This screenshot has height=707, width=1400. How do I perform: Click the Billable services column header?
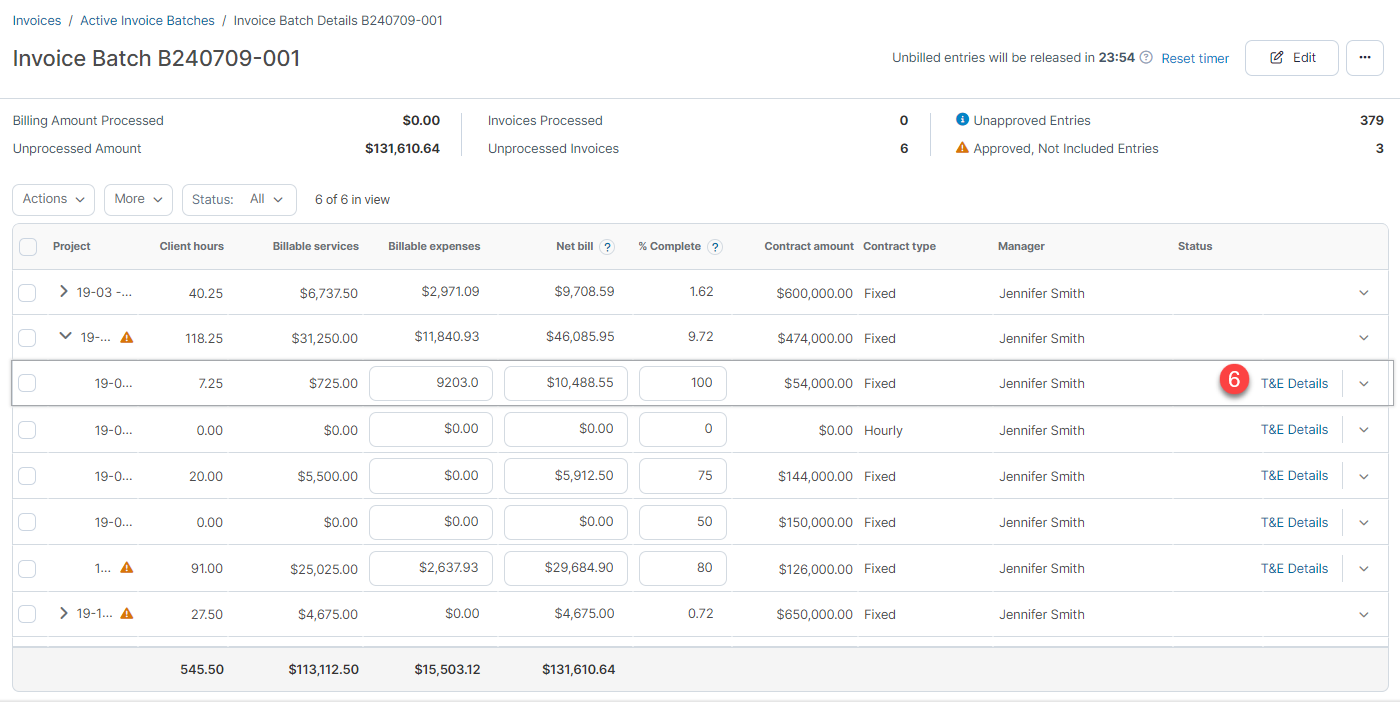pos(315,247)
